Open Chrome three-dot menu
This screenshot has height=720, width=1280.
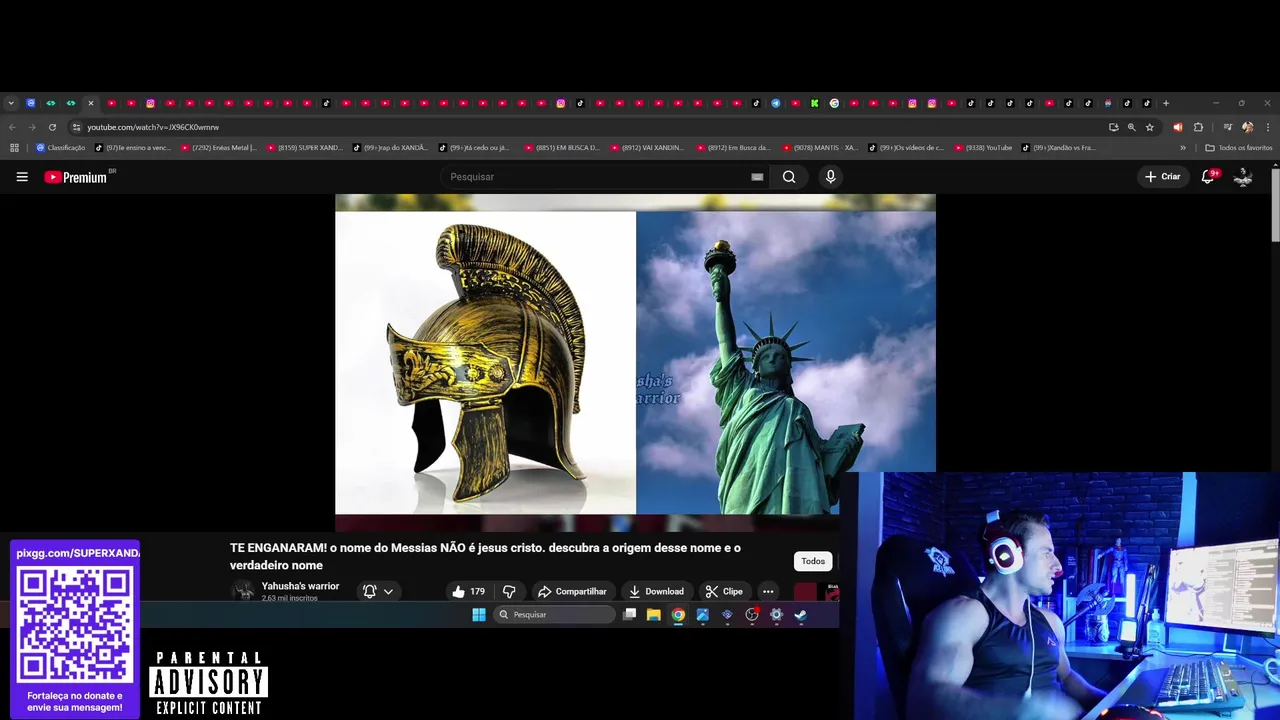pos(1268,127)
